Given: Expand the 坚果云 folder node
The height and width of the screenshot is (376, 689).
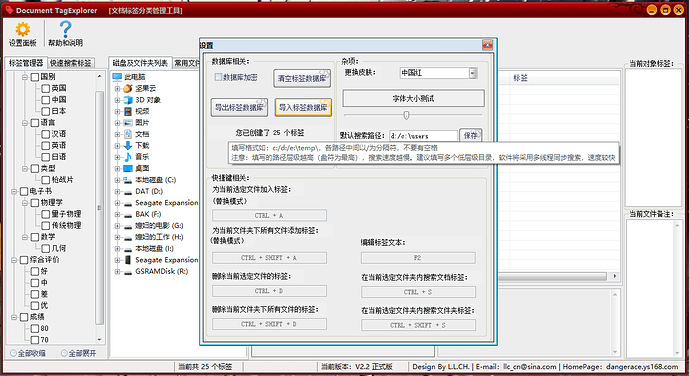Looking at the screenshot, I should click(117, 88).
